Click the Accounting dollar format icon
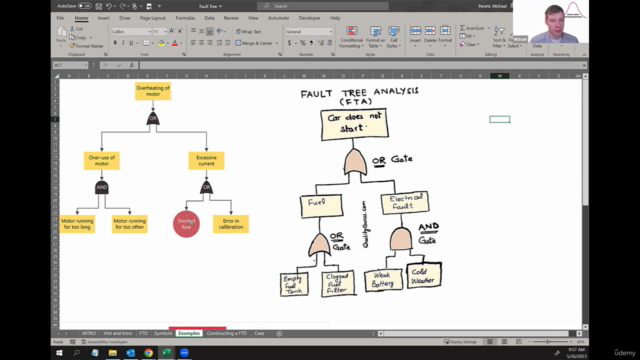Viewport: 640px width, 360px height. pos(289,43)
